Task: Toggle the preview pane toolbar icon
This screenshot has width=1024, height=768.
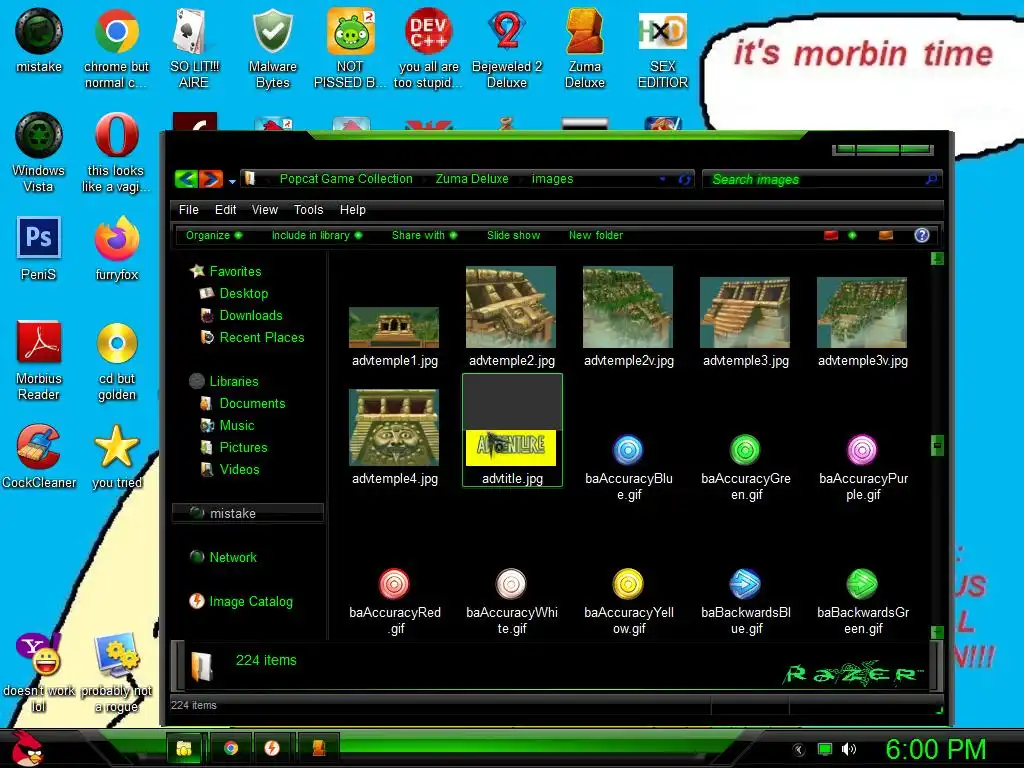Action: point(886,235)
